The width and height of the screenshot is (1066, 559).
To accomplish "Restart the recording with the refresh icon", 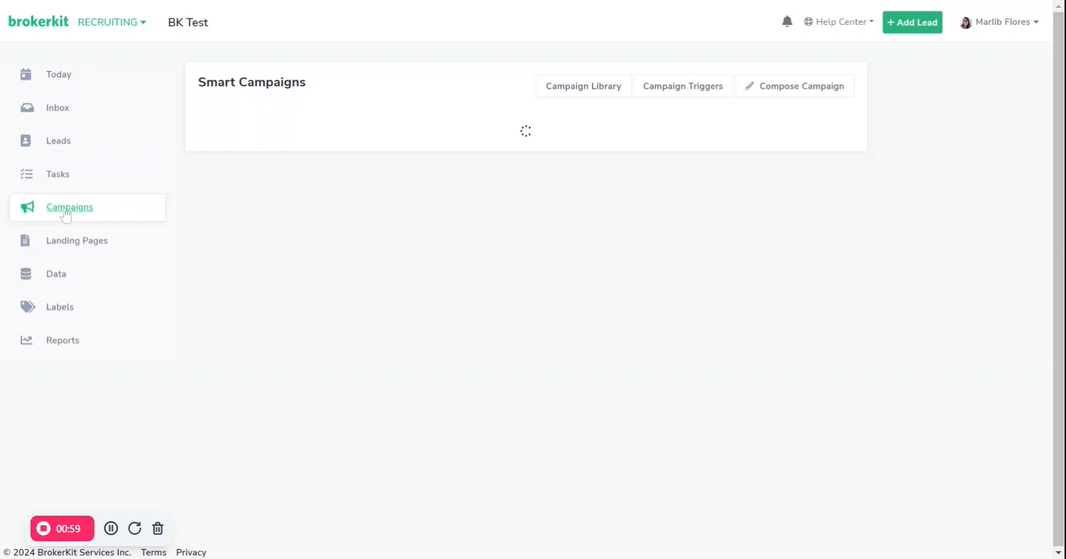I will [x=135, y=529].
